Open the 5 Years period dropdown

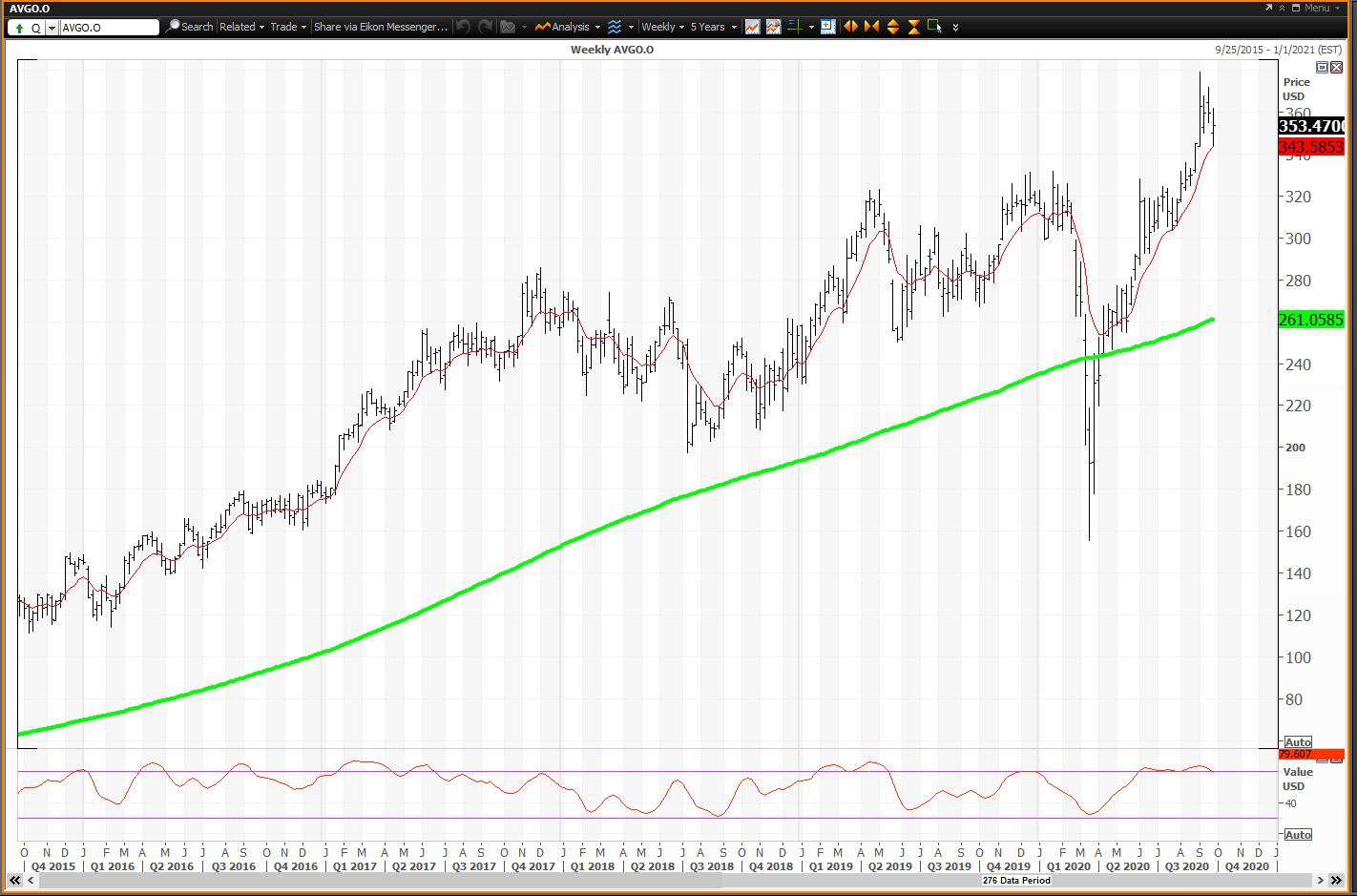click(x=710, y=27)
